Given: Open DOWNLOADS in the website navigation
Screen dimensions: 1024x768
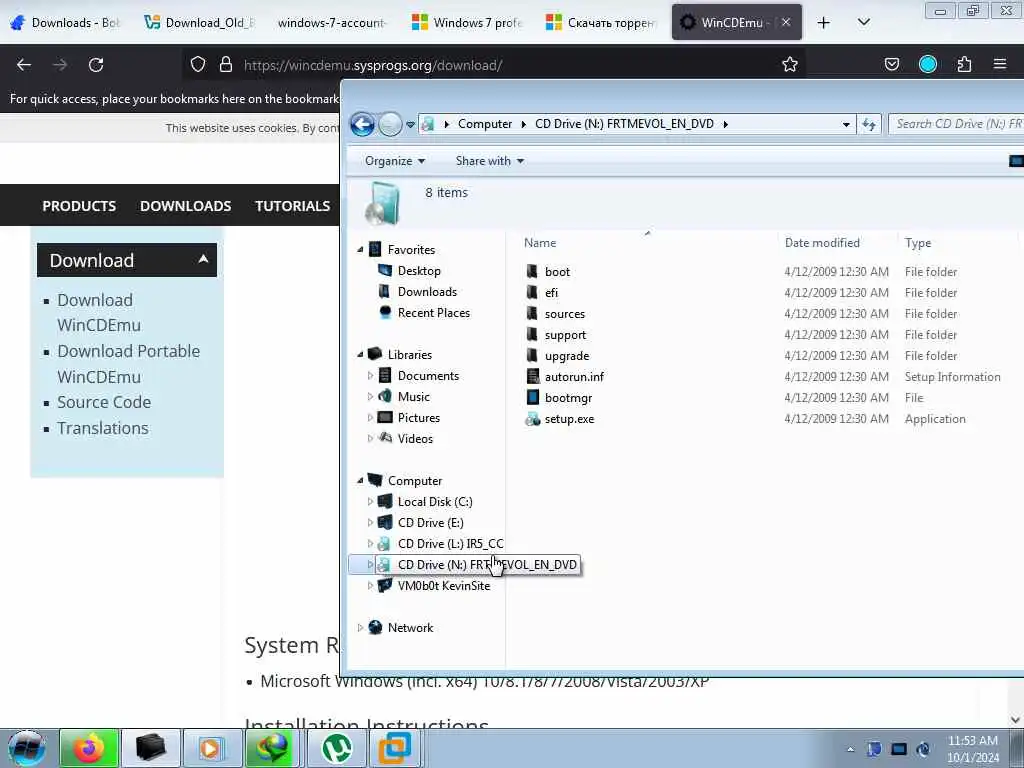Looking at the screenshot, I should (185, 206).
